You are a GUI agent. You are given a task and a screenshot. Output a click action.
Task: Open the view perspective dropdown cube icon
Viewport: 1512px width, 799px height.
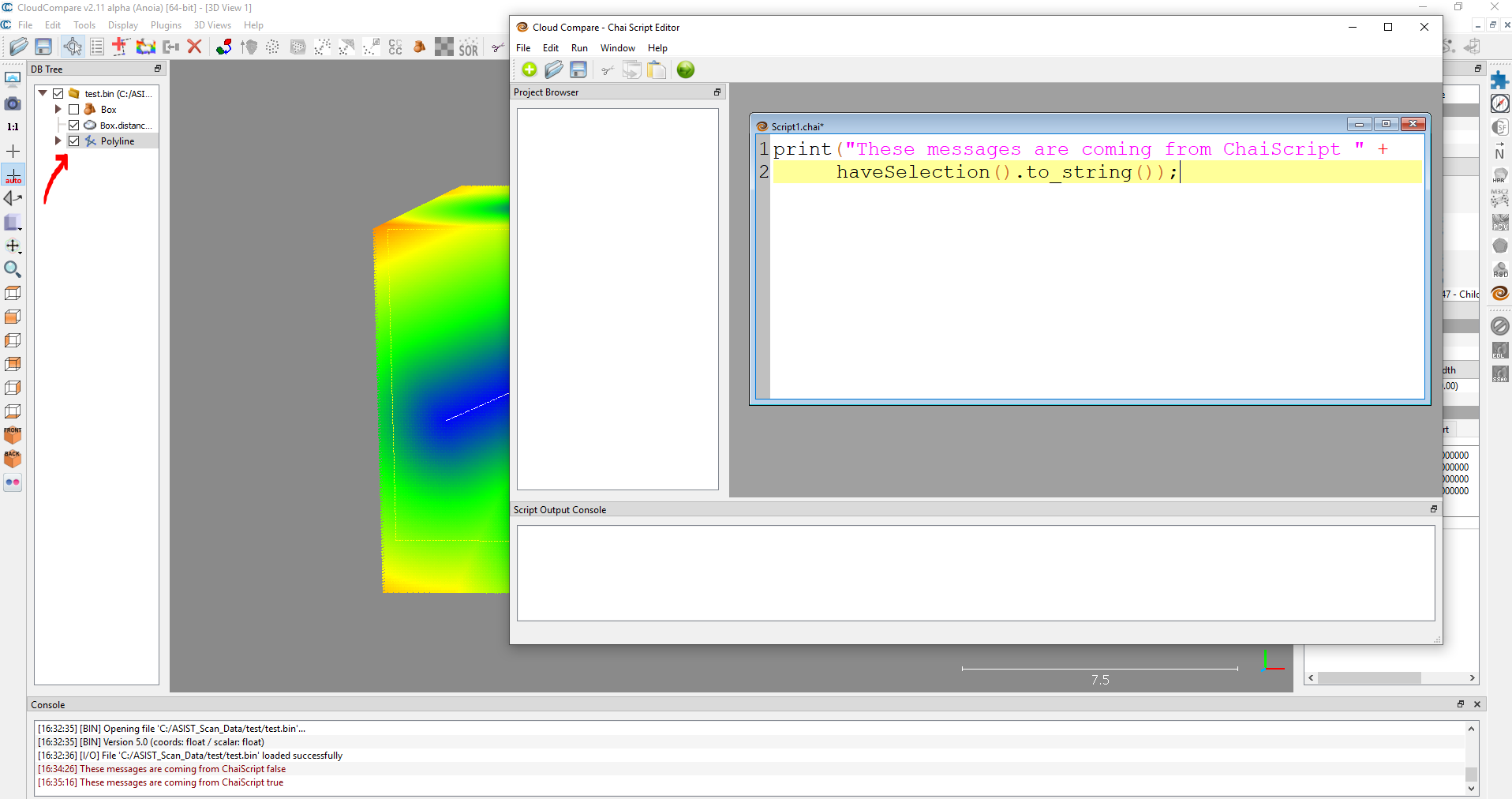pyautogui.click(x=13, y=223)
